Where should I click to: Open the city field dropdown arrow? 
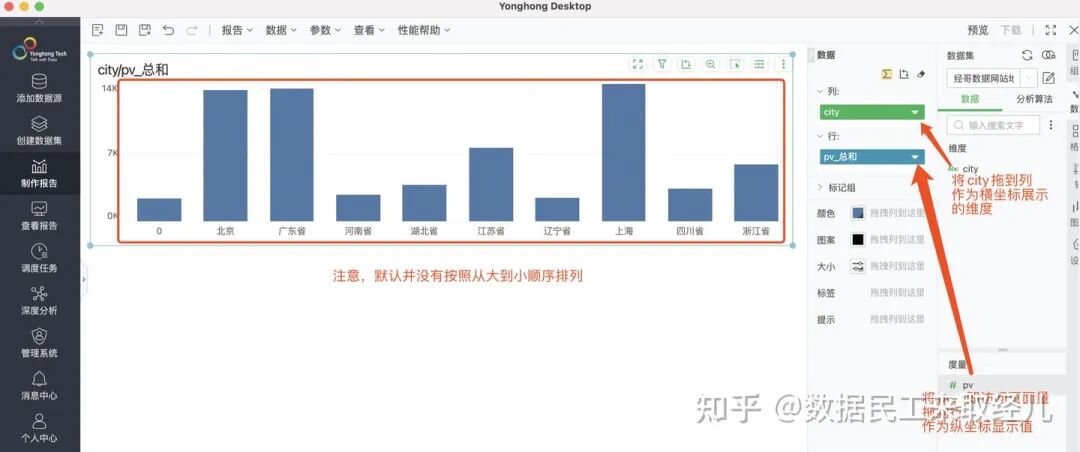coord(915,112)
